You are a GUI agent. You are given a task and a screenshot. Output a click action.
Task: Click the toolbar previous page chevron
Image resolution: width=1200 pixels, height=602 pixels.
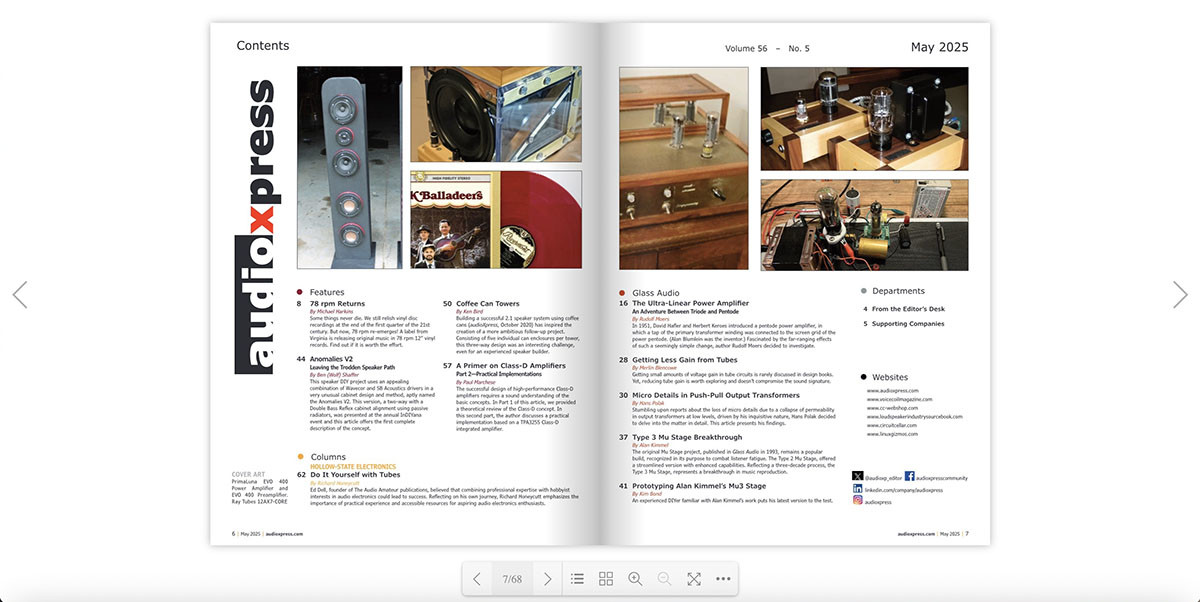(x=477, y=579)
